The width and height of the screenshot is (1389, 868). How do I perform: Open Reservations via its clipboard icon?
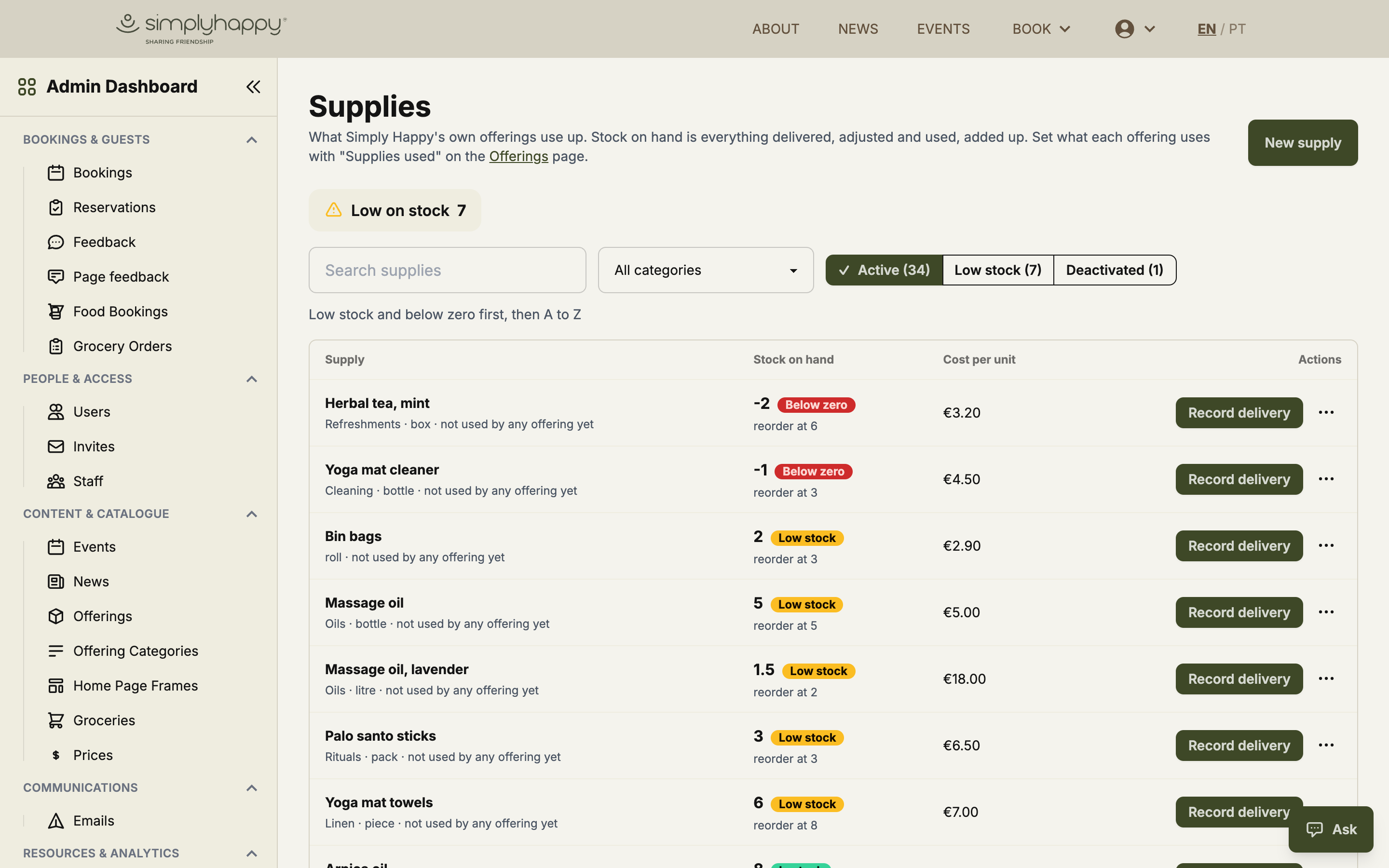coord(55,207)
